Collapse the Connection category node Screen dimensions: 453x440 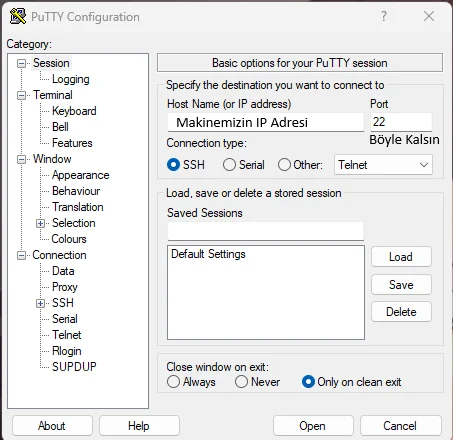coord(21,255)
